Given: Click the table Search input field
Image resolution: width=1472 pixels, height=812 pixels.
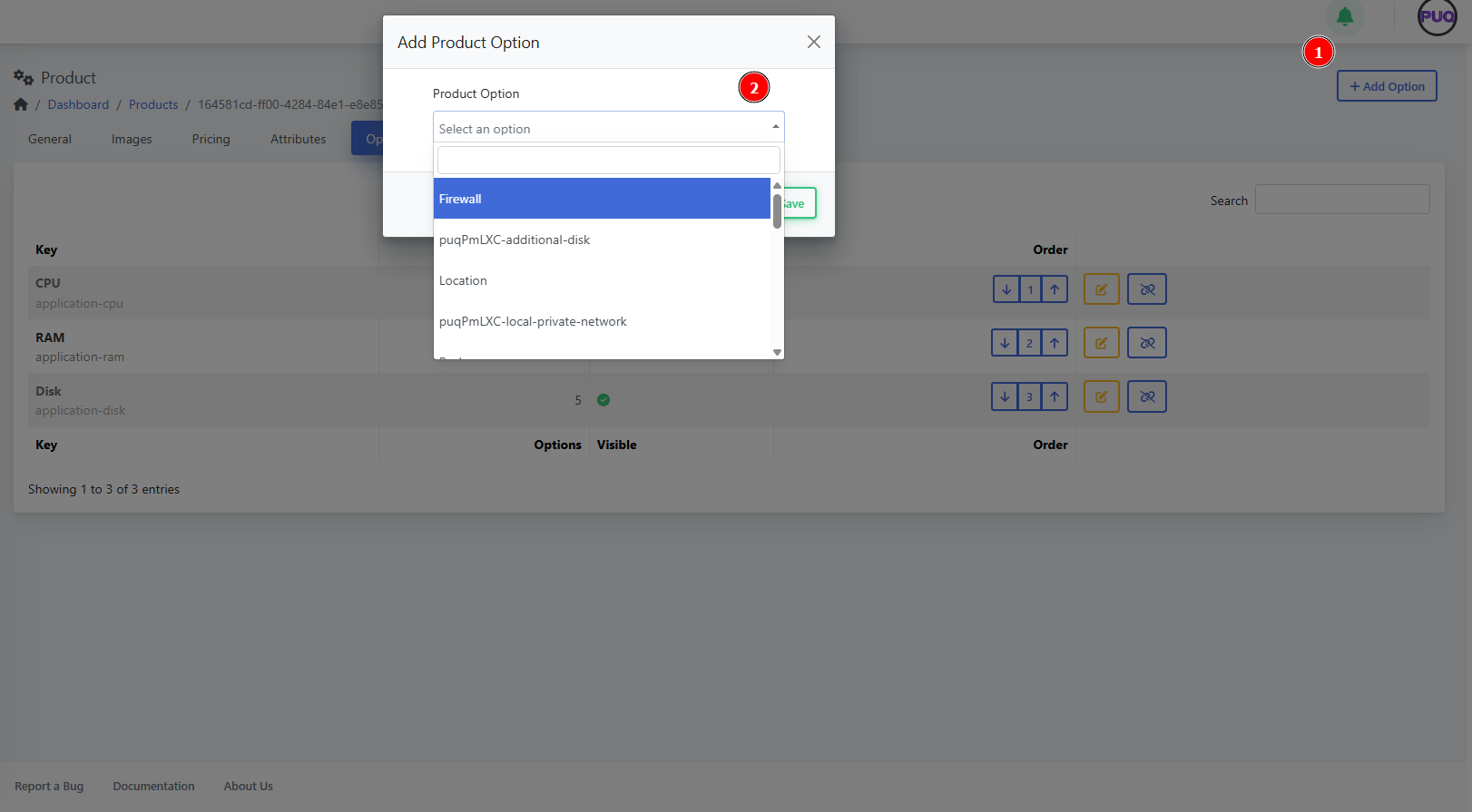Looking at the screenshot, I should point(1342,200).
